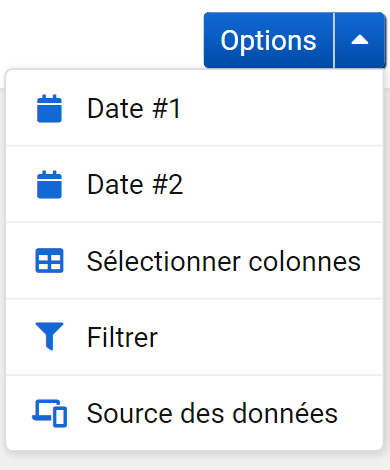Screen dimensions: 390x470
Task: Open column selection from the dropdown list
Action: click(x=194, y=261)
